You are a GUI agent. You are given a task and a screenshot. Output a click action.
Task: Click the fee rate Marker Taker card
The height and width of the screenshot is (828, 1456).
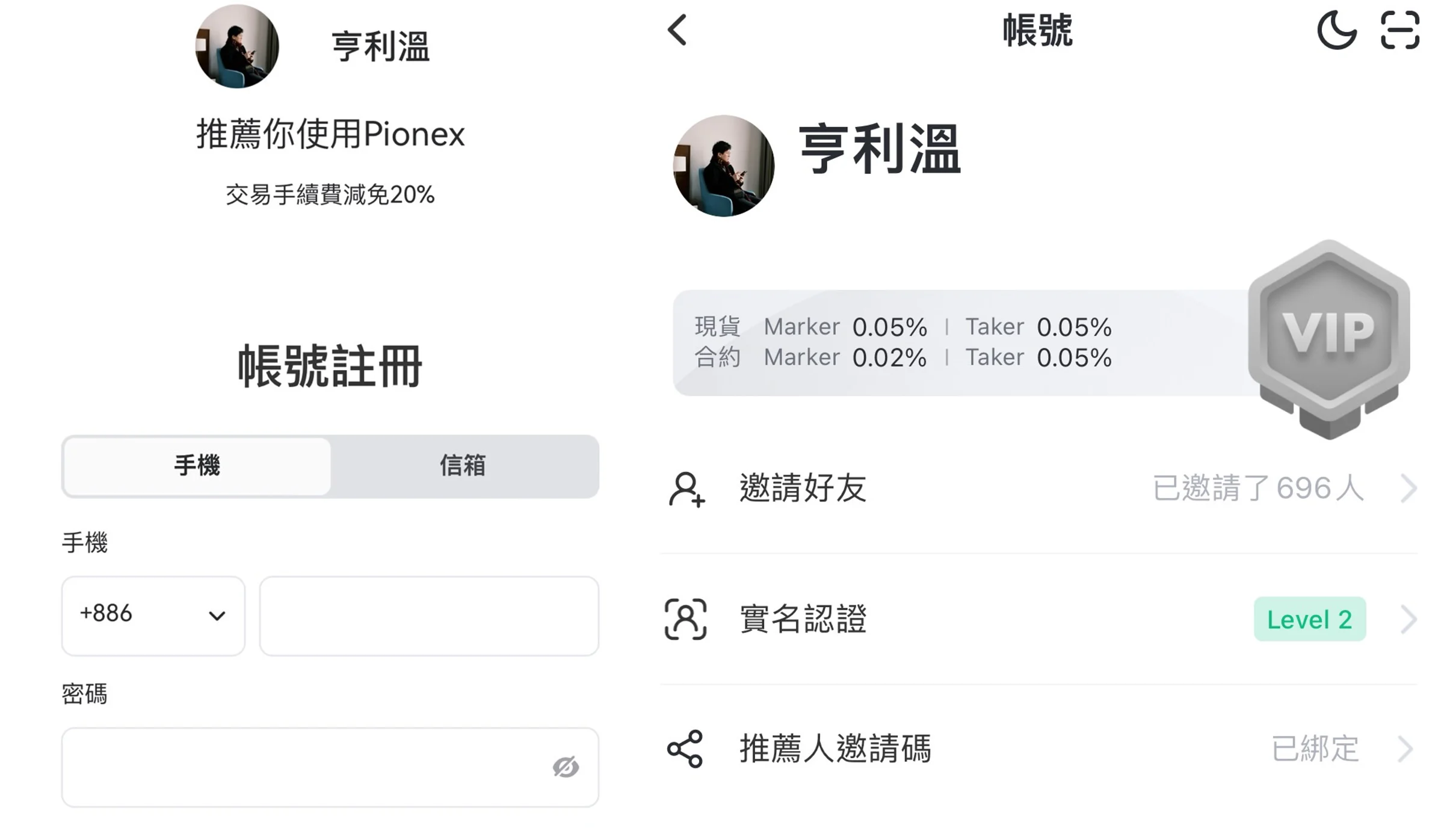coord(963,342)
